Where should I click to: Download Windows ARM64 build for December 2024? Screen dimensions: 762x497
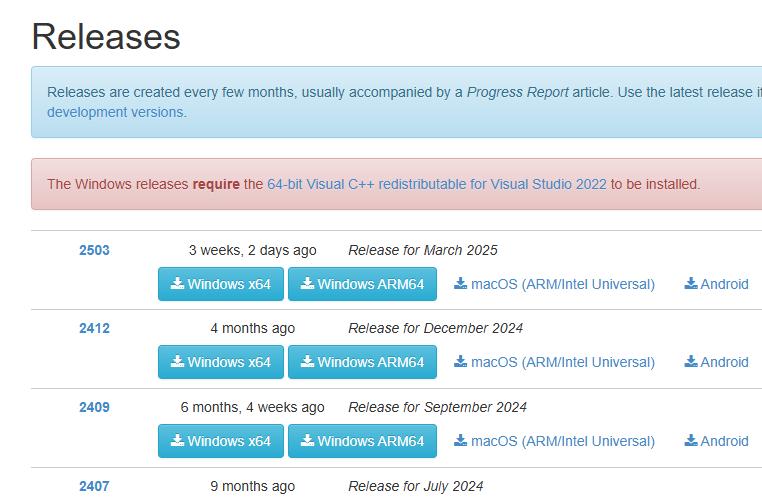click(362, 362)
